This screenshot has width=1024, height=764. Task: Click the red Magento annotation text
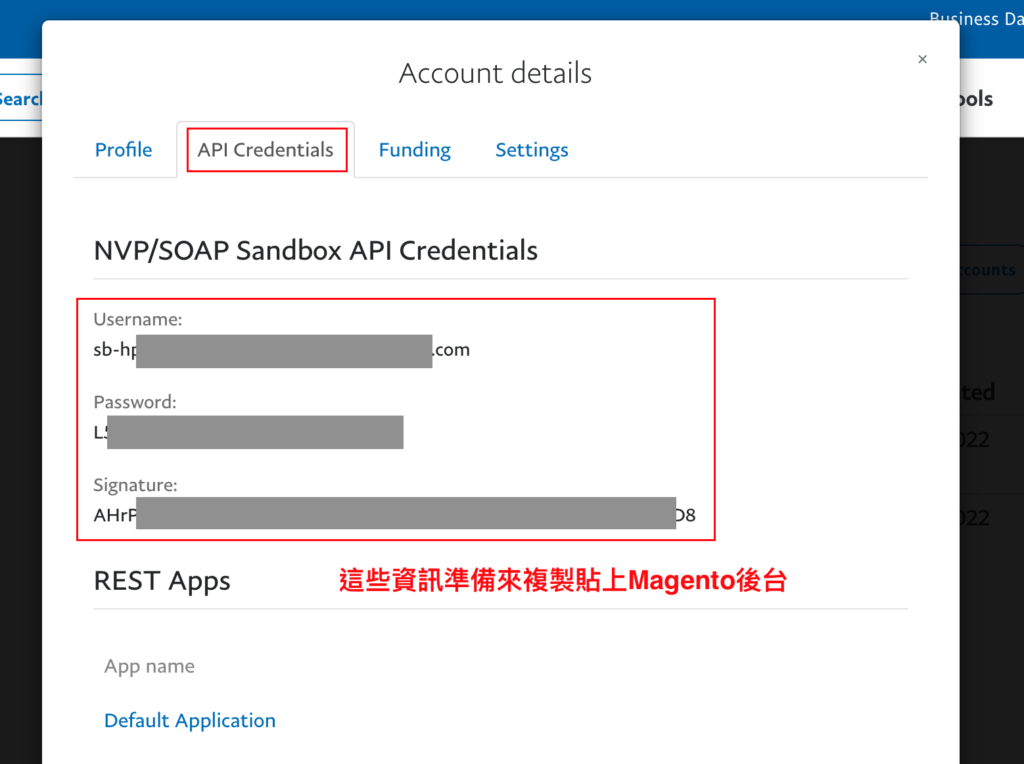pos(563,580)
